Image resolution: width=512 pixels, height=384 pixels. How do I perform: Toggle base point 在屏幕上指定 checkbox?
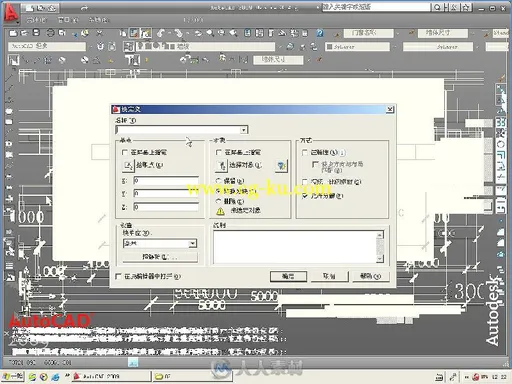(x=125, y=152)
